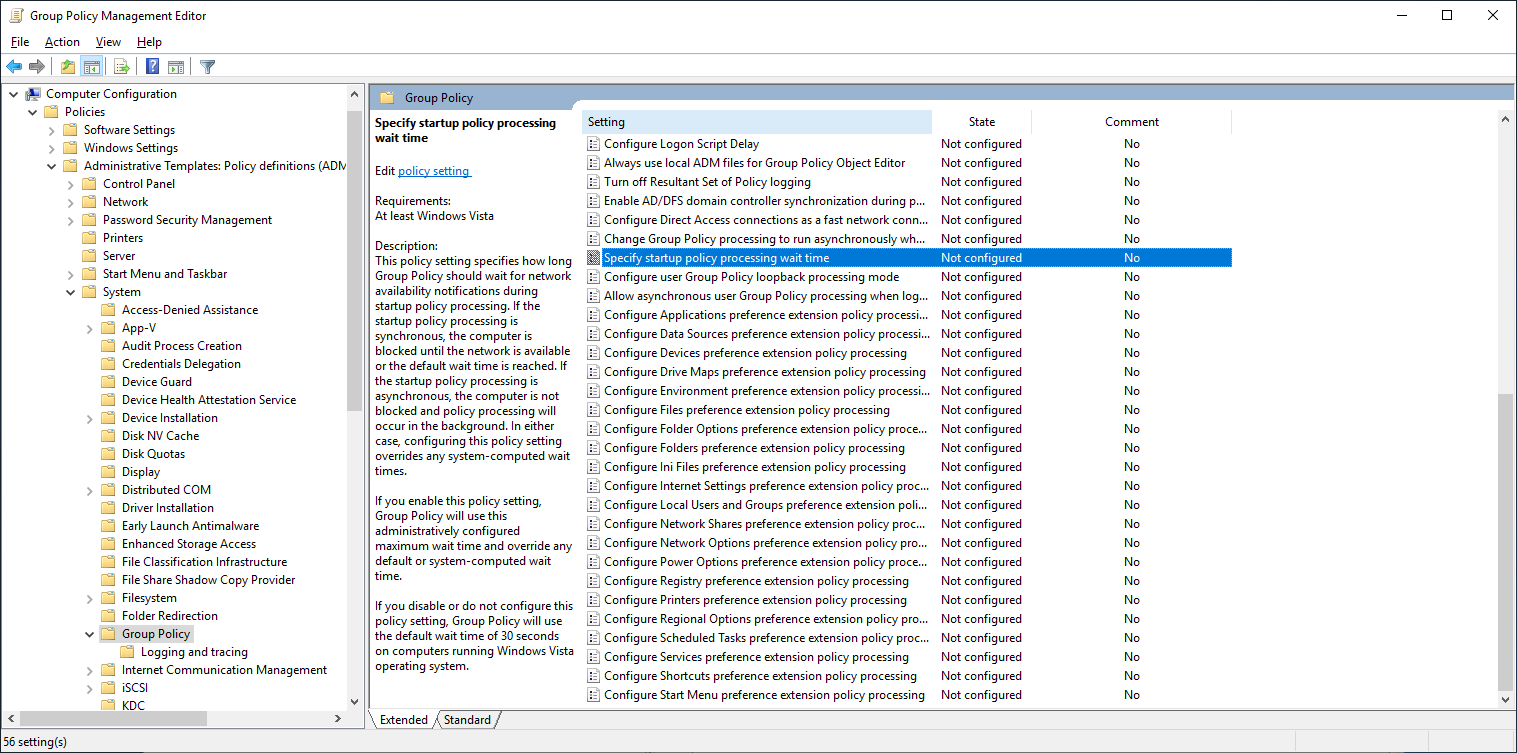This screenshot has width=1517, height=753.
Task: Expand the App-V node
Action: (90, 328)
